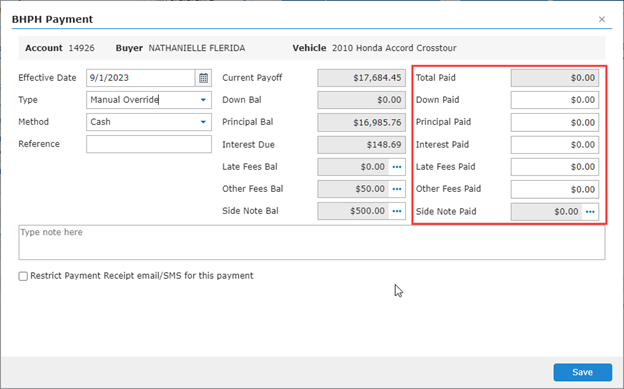Click vehicle text 2010 Honda Accord Crosstour
The image size is (624, 389).
[x=394, y=48]
